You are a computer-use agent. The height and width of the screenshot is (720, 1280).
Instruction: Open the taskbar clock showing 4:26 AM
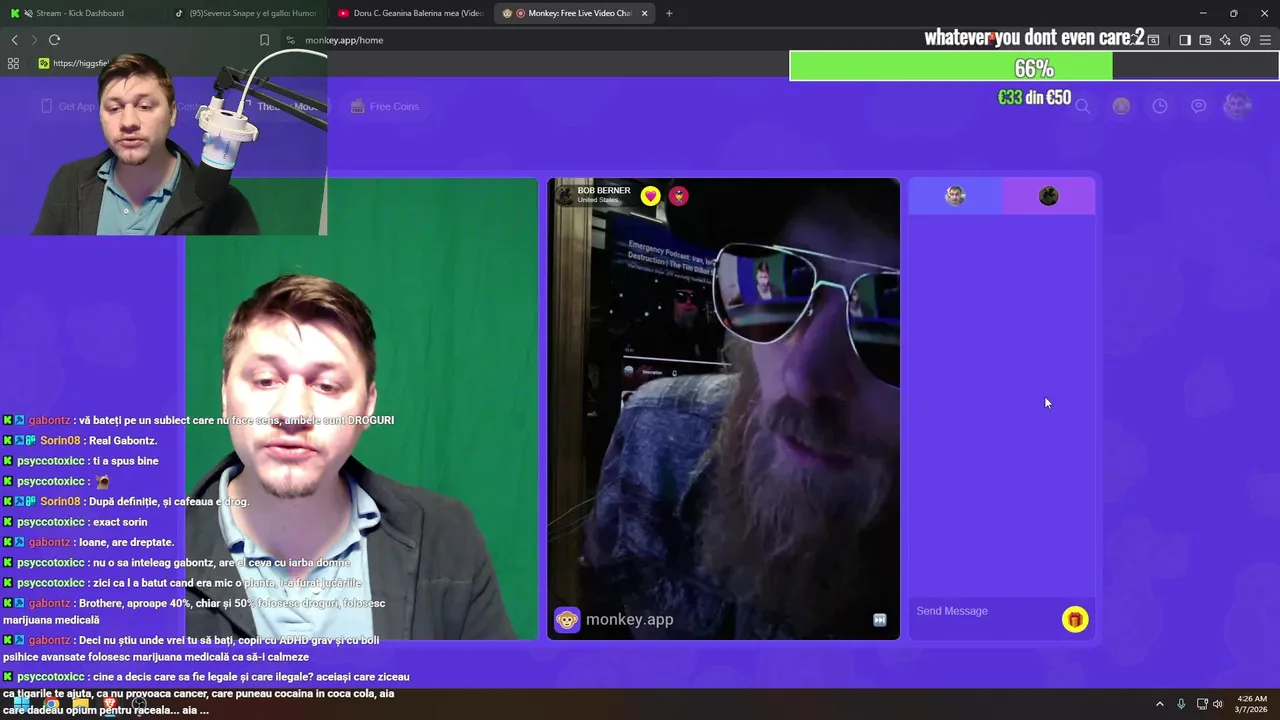click(x=1252, y=704)
